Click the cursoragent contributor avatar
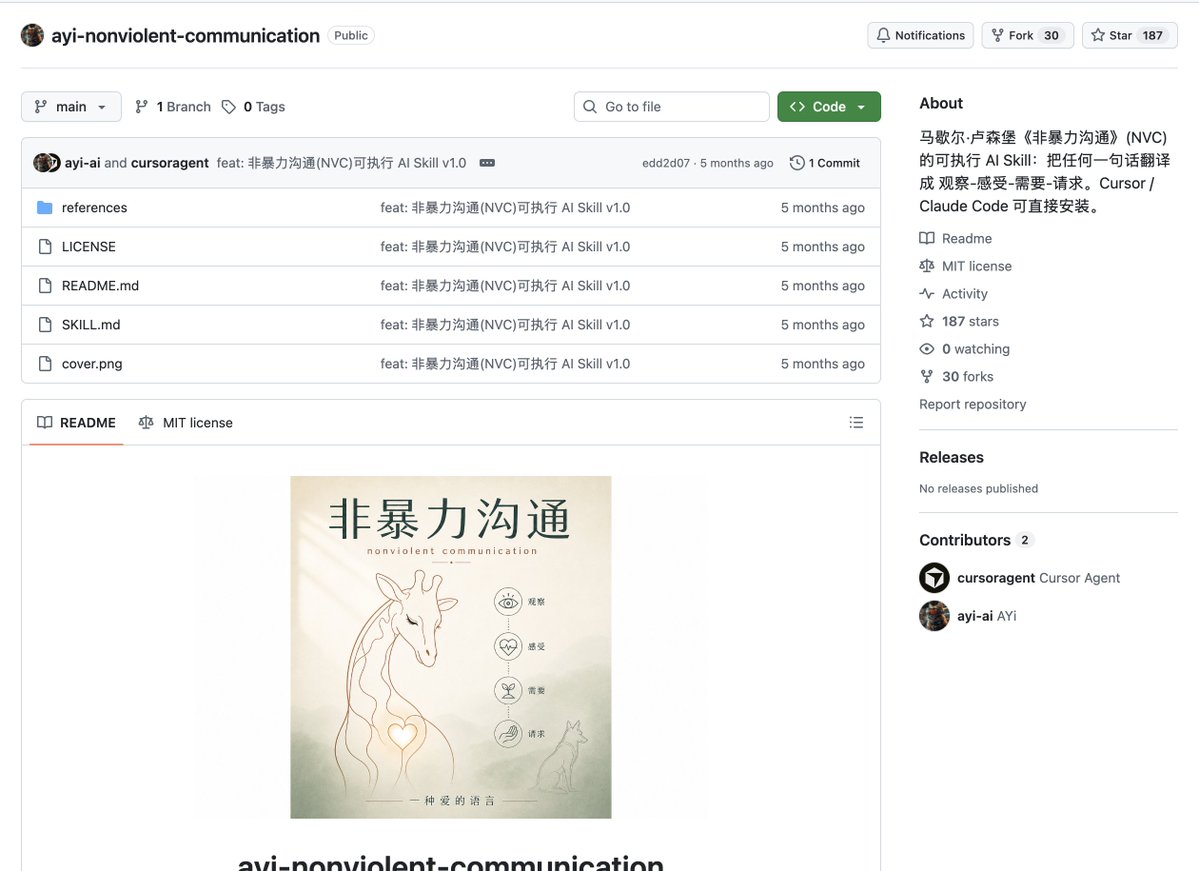Screen dimensions: 1199x871 click(934, 578)
